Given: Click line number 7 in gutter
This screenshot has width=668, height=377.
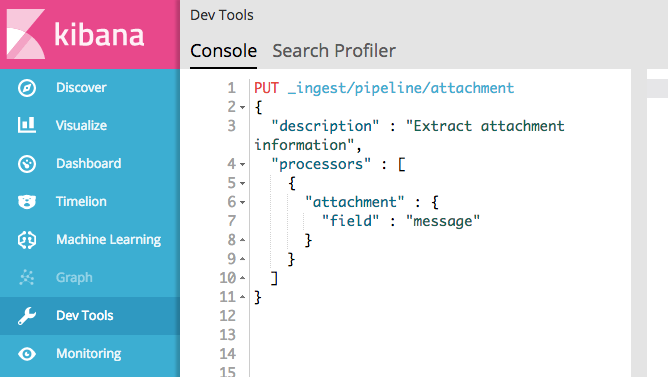Looking at the screenshot, I should pos(231,221).
